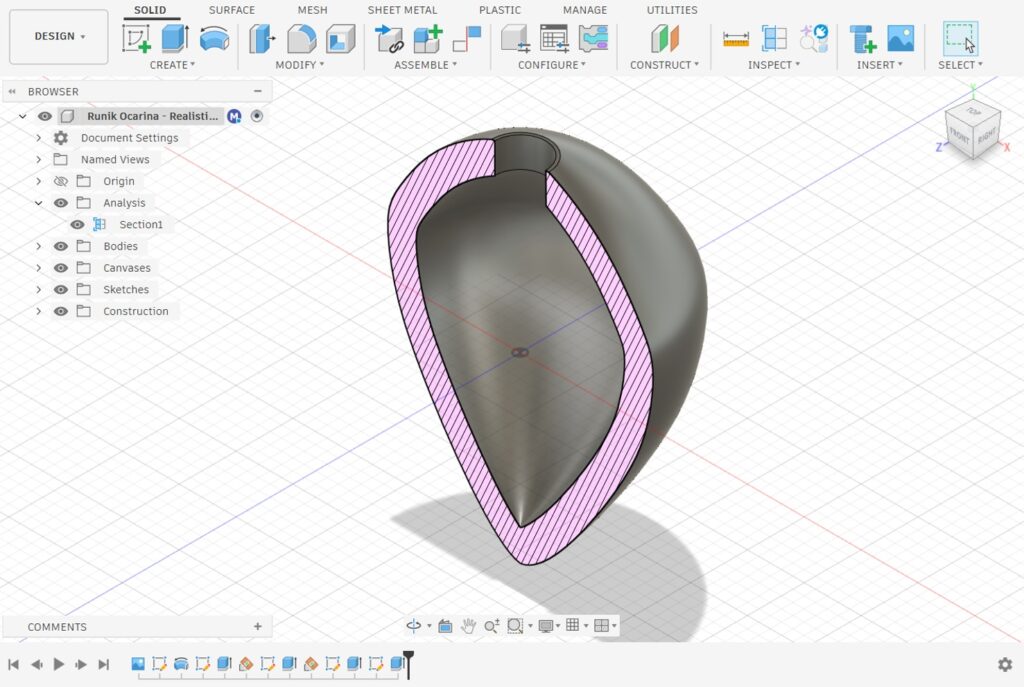The width and height of the screenshot is (1024, 687).
Task: Click the Look At icon
Action: point(445,626)
